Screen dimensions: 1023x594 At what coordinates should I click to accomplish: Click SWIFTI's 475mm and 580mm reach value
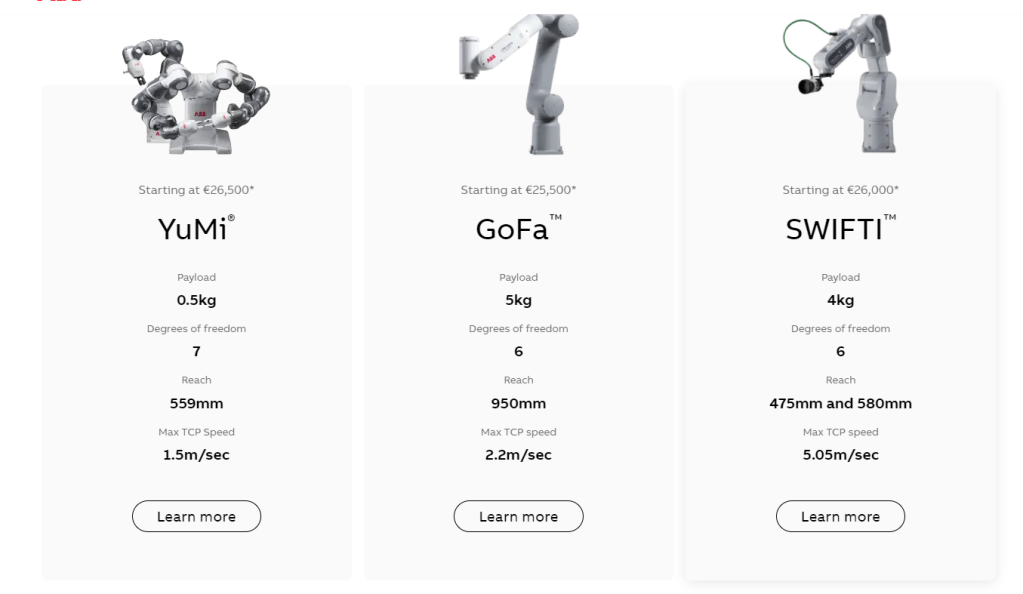point(840,404)
